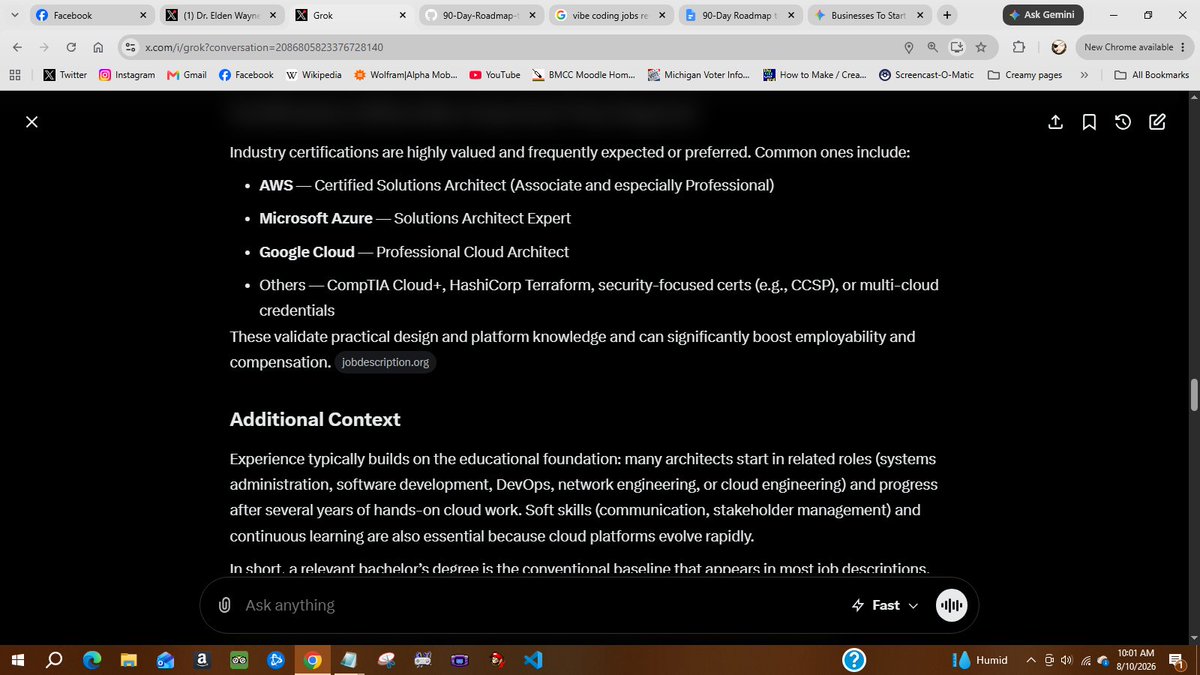Open the BMCC Moodle bookmark

pyautogui.click(x=584, y=75)
